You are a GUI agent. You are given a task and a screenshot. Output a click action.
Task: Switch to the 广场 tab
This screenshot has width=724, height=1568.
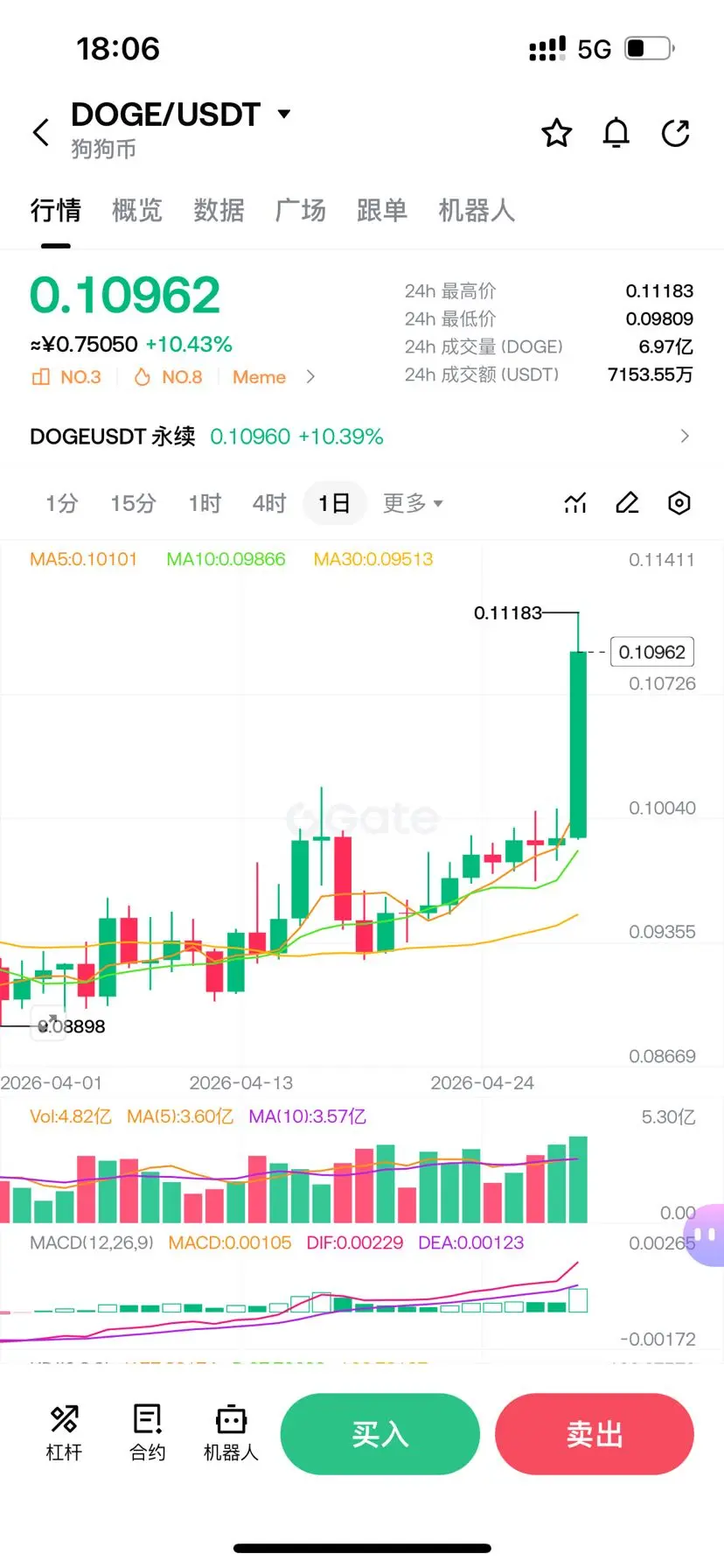pos(301,210)
